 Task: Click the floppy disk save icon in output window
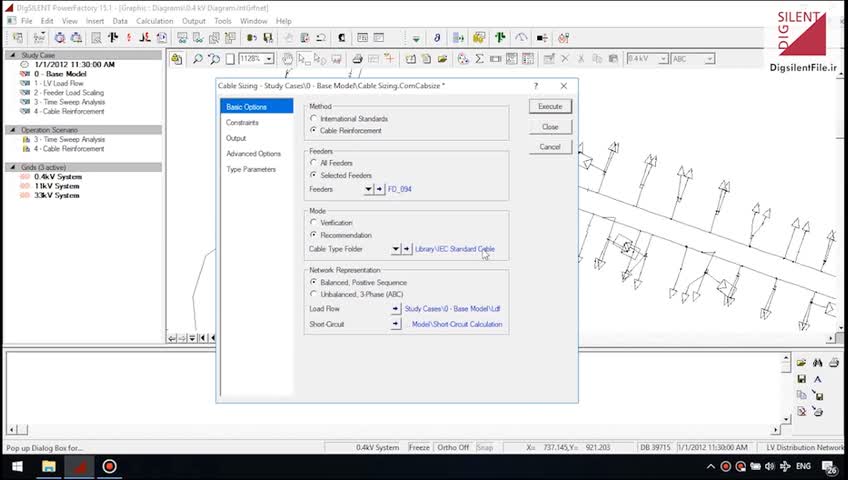click(x=801, y=379)
